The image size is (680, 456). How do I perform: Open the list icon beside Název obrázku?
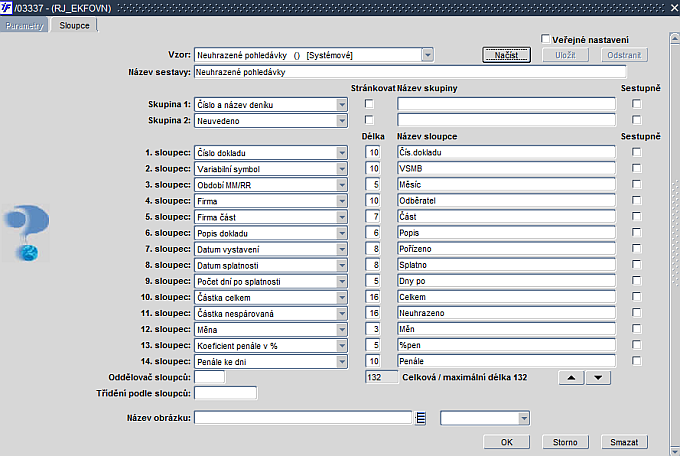coord(420,418)
